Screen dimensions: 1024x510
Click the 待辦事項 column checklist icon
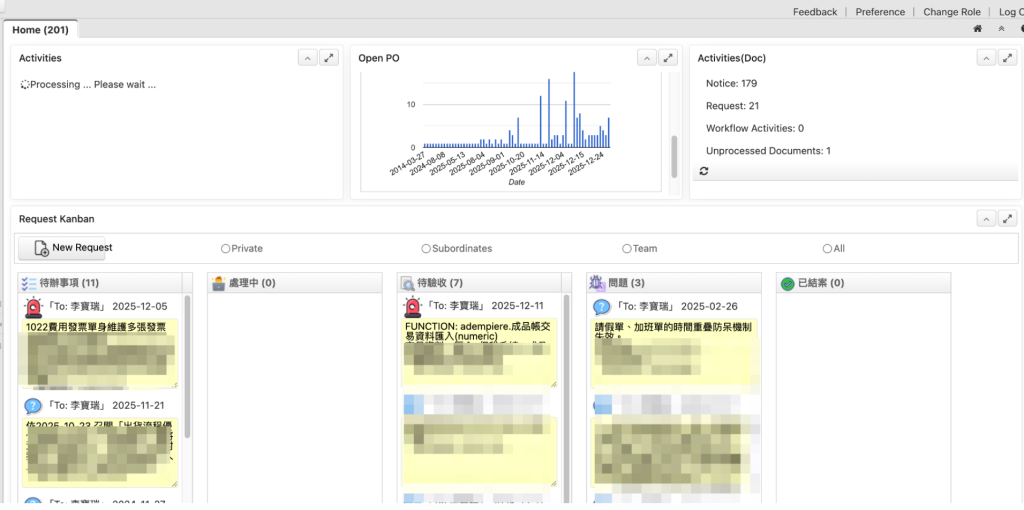(x=28, y=284)
